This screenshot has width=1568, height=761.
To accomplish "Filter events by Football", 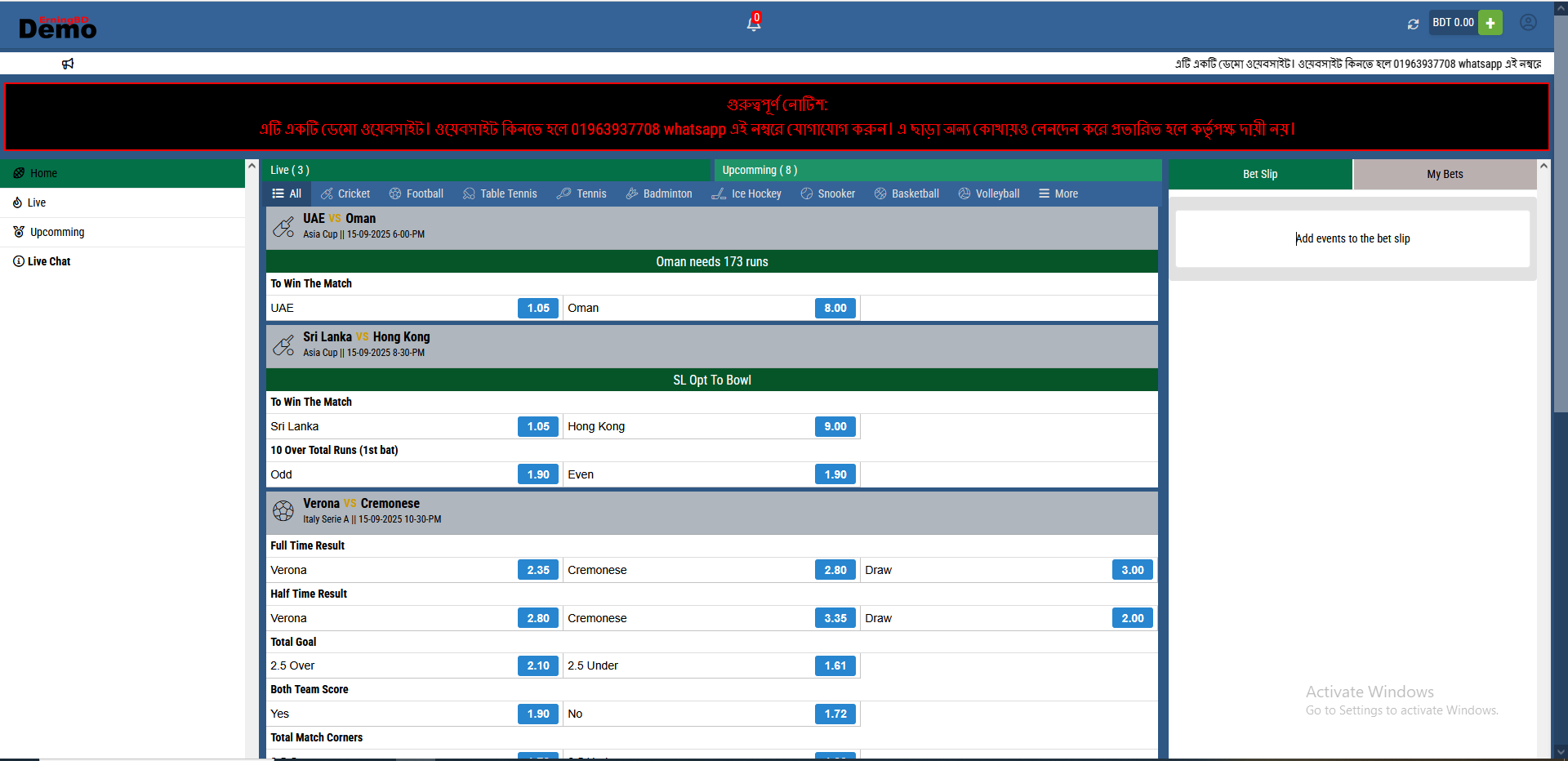I will click(x=416, y=194).
